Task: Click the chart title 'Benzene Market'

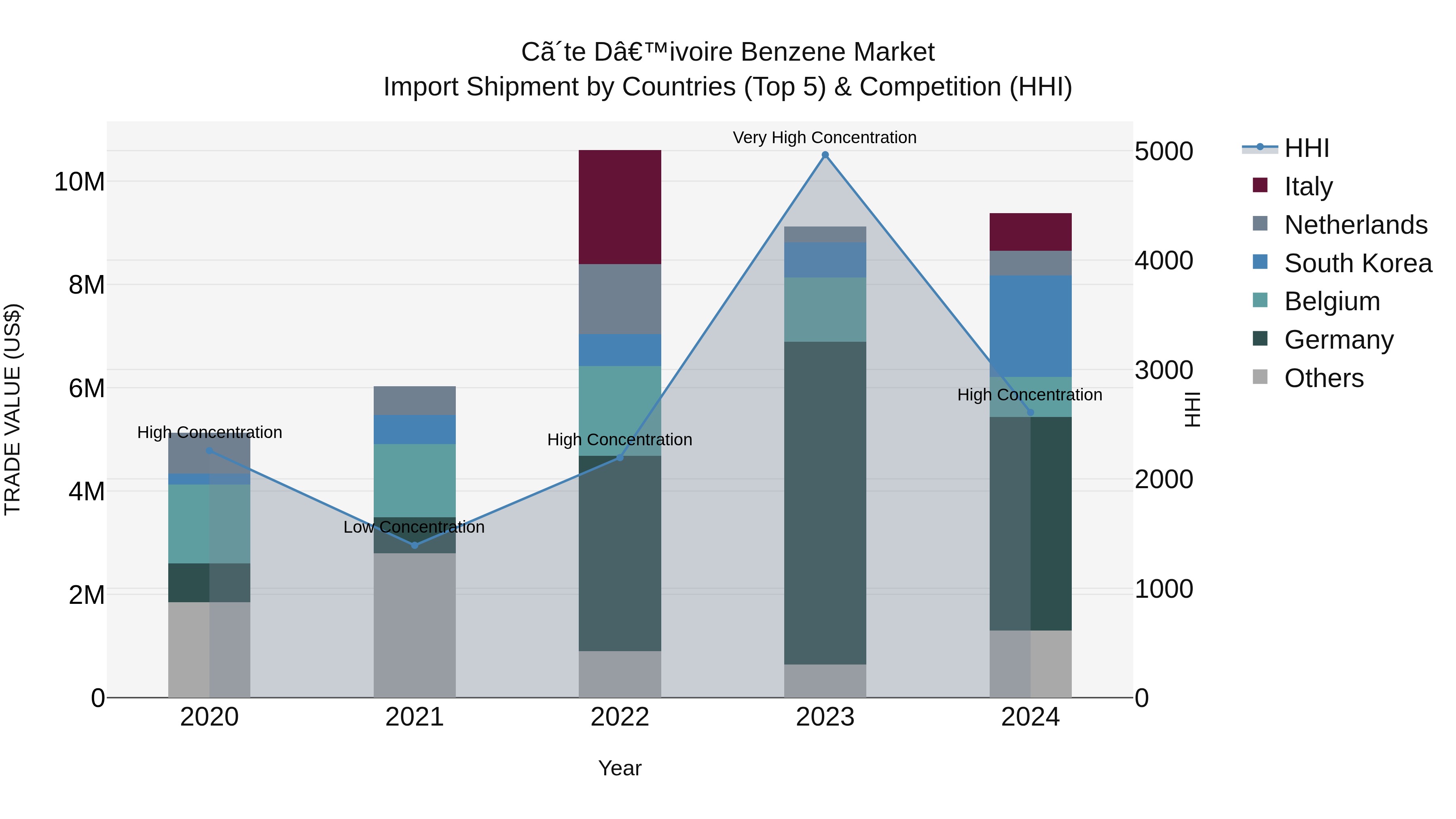Action: click(838, 52)
